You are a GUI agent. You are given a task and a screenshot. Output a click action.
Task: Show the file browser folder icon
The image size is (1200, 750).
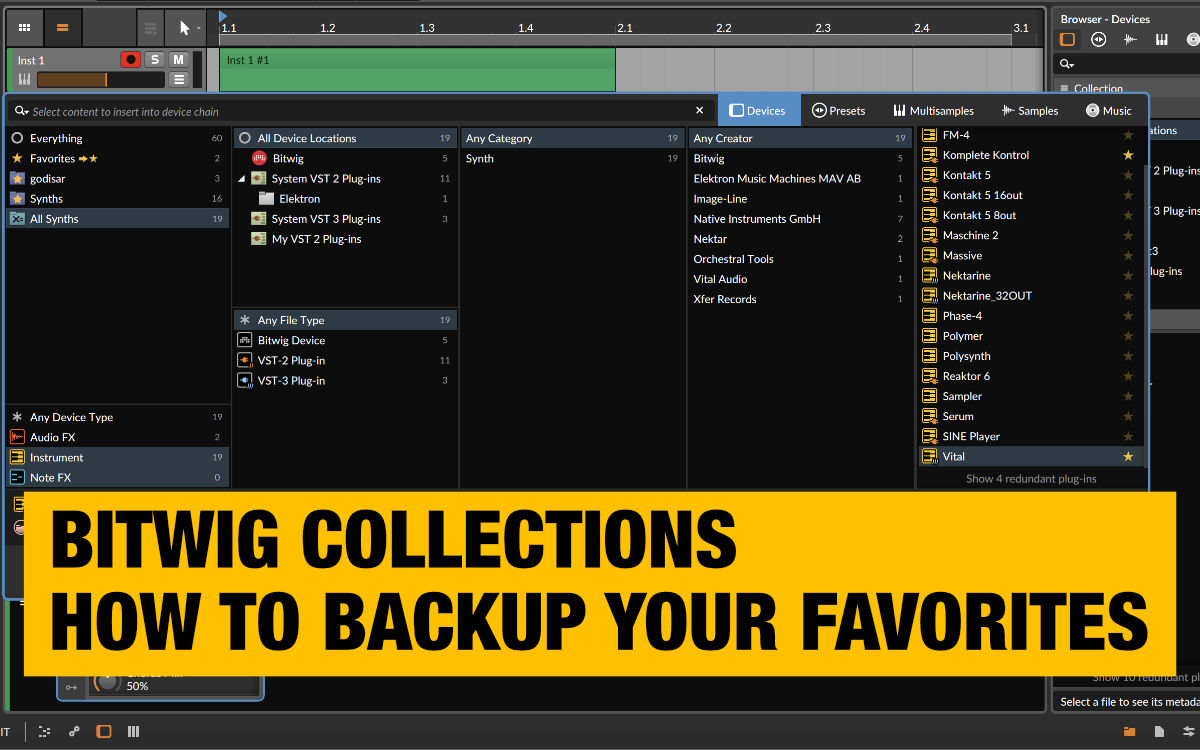tap(1129, 731)
